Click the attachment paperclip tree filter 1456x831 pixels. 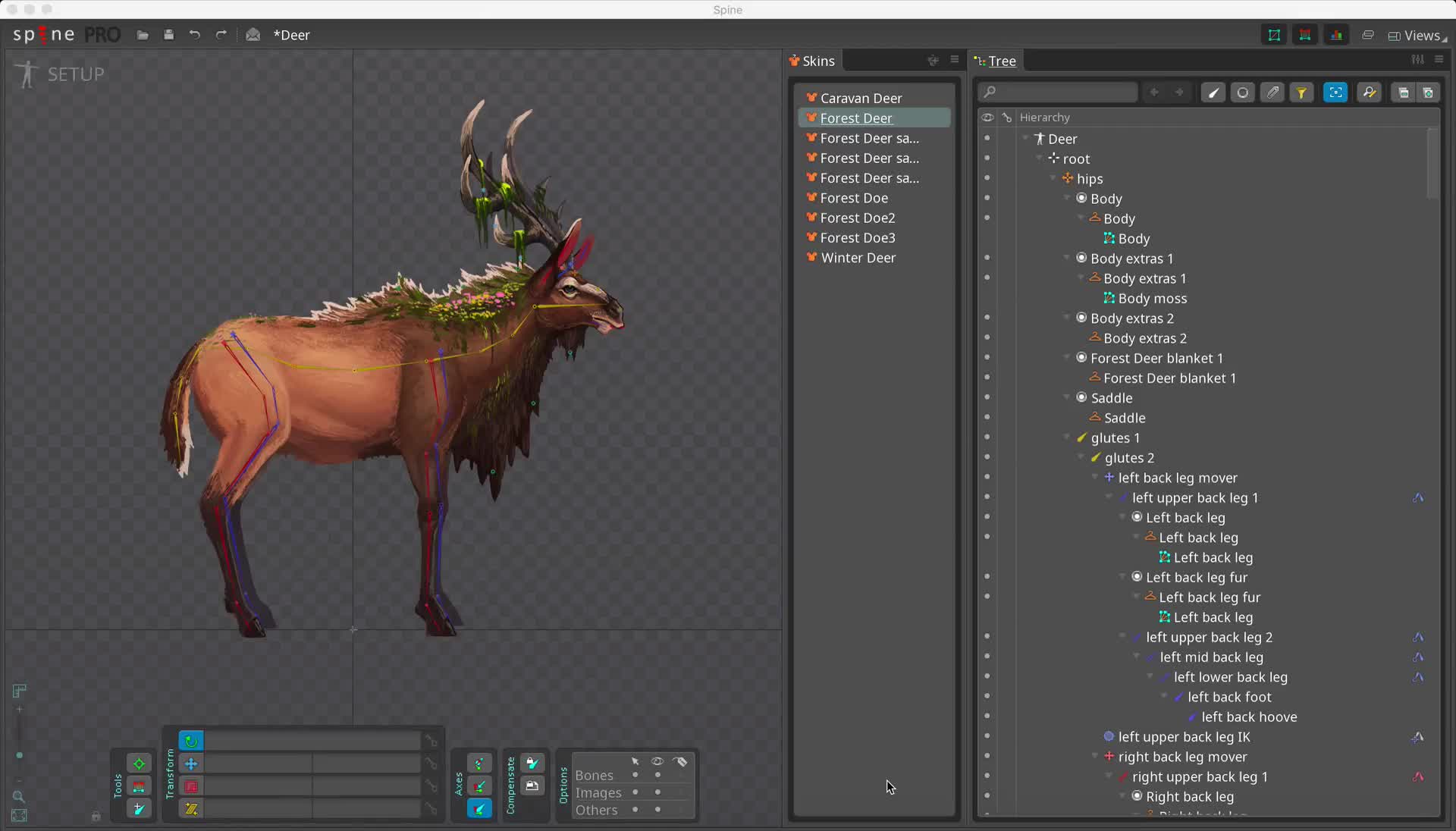(x=1272, y=93)
